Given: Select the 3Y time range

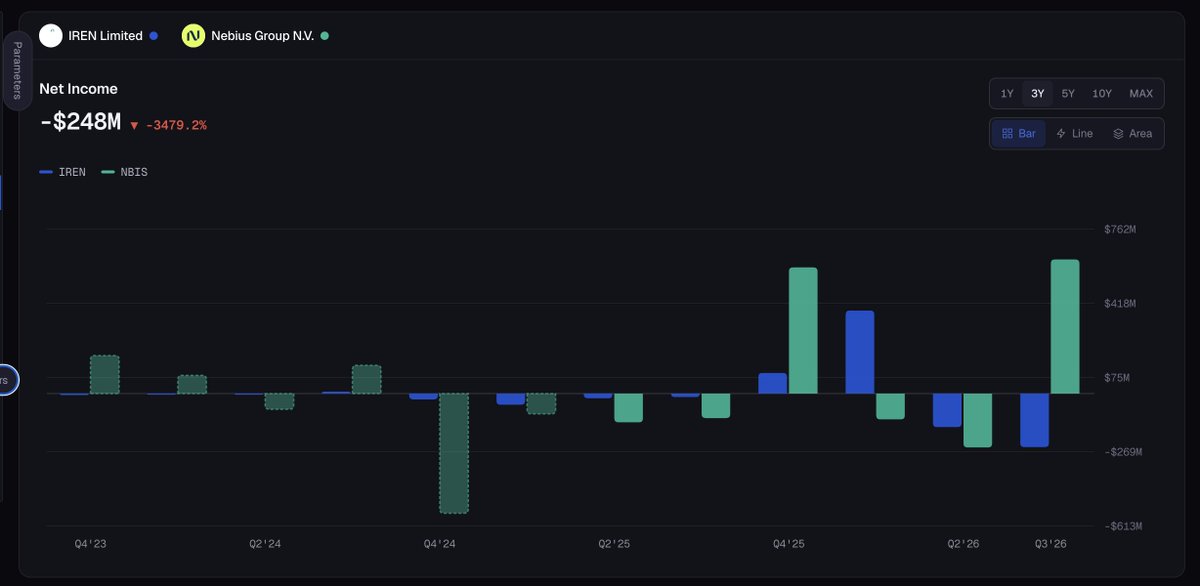Looking at the screenshot, I should [1038, 94].
